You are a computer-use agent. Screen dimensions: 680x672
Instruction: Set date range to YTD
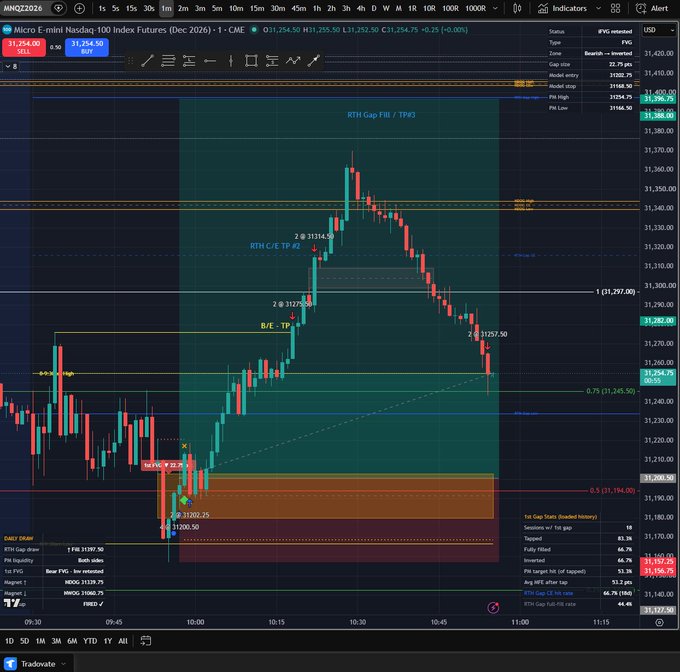(x=90, y=641)
